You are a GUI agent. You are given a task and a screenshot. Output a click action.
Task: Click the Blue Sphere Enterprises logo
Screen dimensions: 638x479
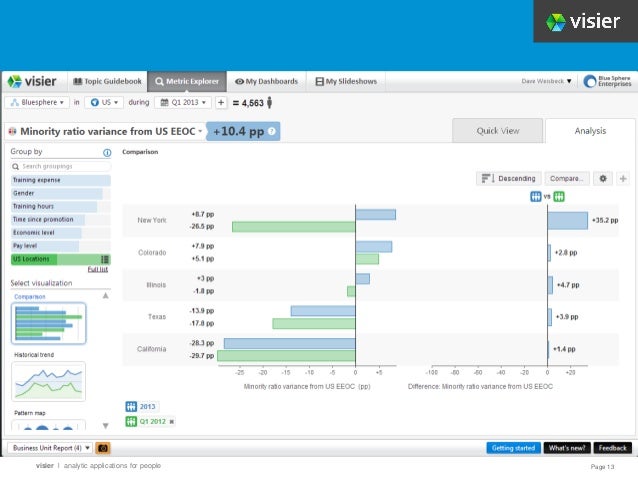(607, 81)
